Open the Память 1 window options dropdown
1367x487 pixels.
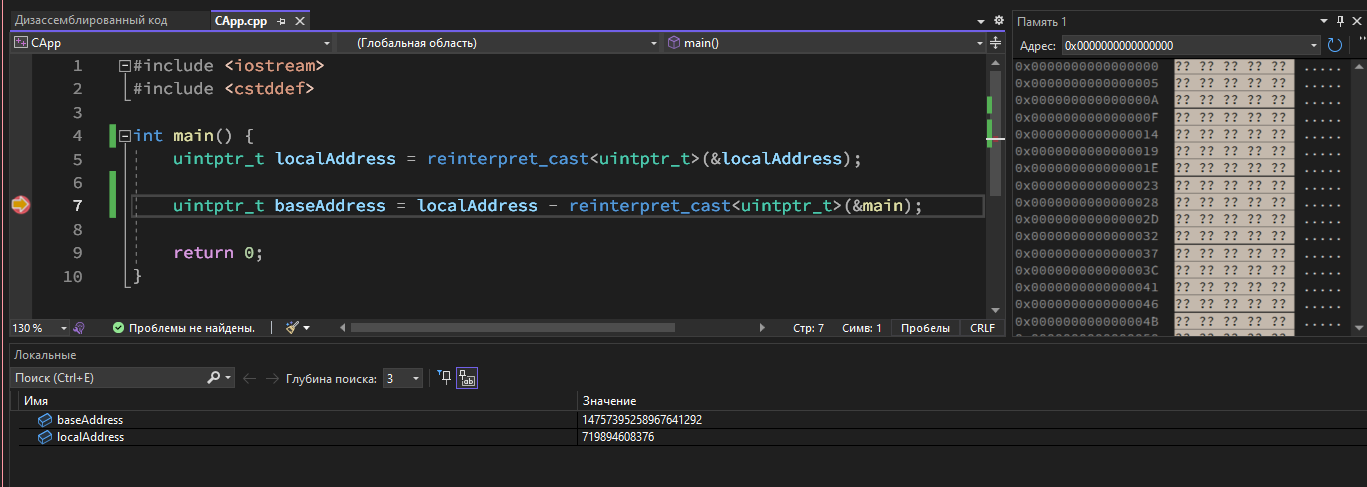1322,21
